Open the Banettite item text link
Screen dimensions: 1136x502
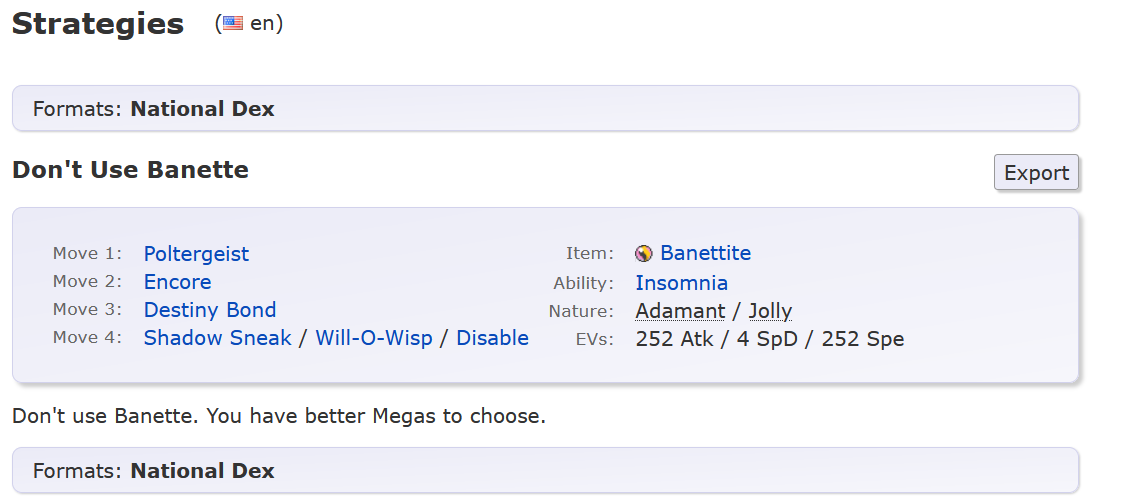click(706, 253)
